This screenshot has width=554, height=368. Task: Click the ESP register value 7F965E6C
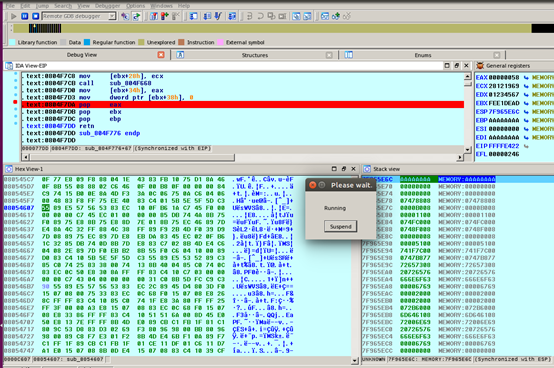tap(504, 112)
